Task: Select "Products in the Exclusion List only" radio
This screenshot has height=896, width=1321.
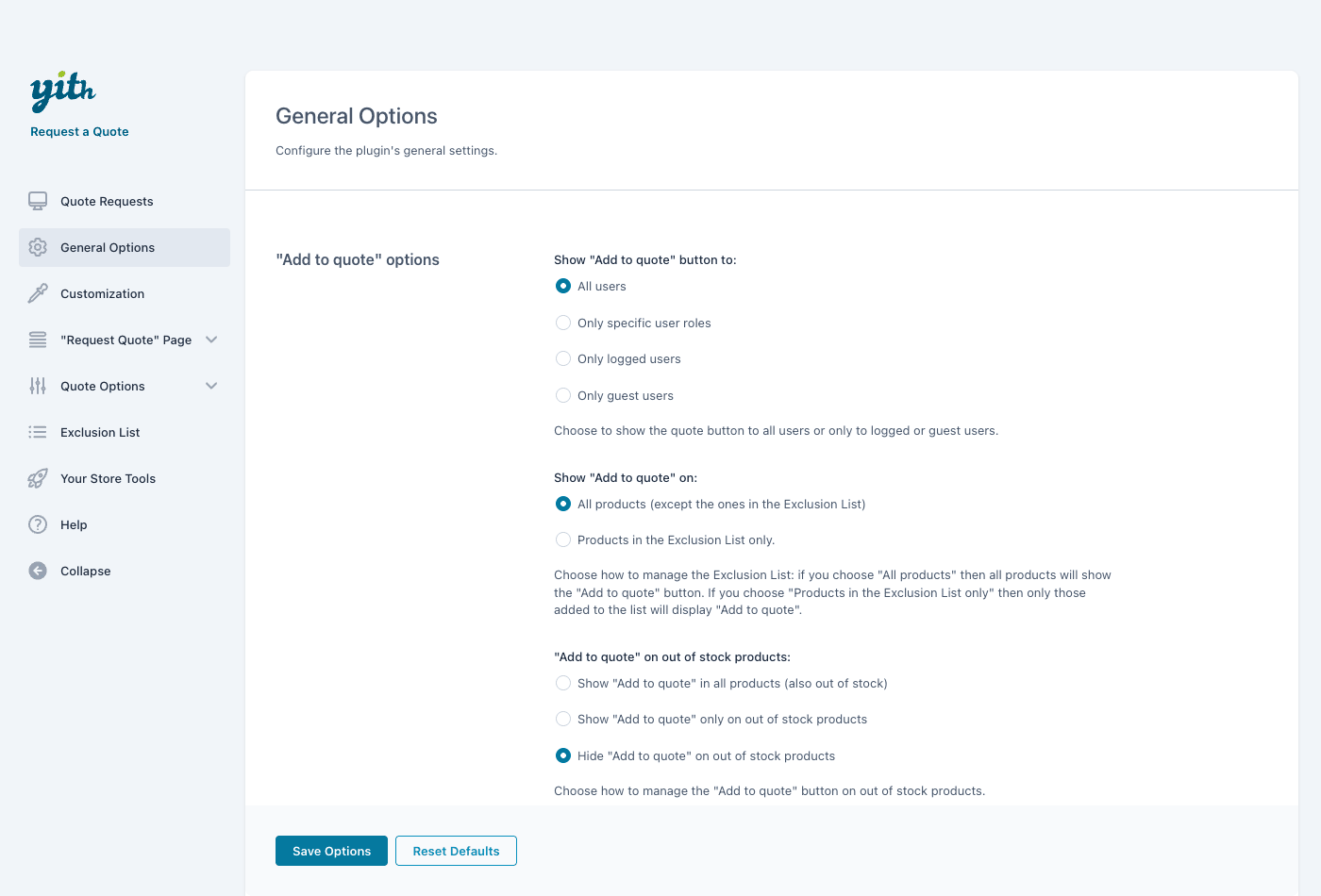Action: pos(563,539)
